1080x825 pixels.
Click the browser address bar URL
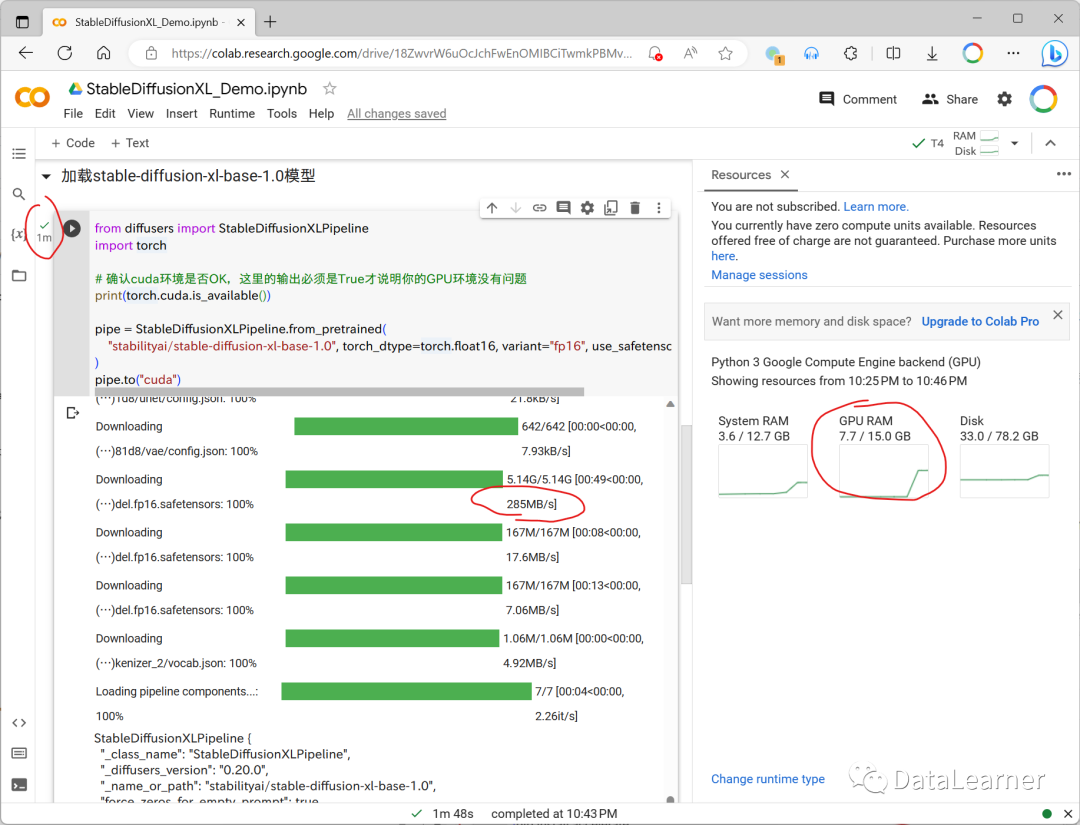401,54
